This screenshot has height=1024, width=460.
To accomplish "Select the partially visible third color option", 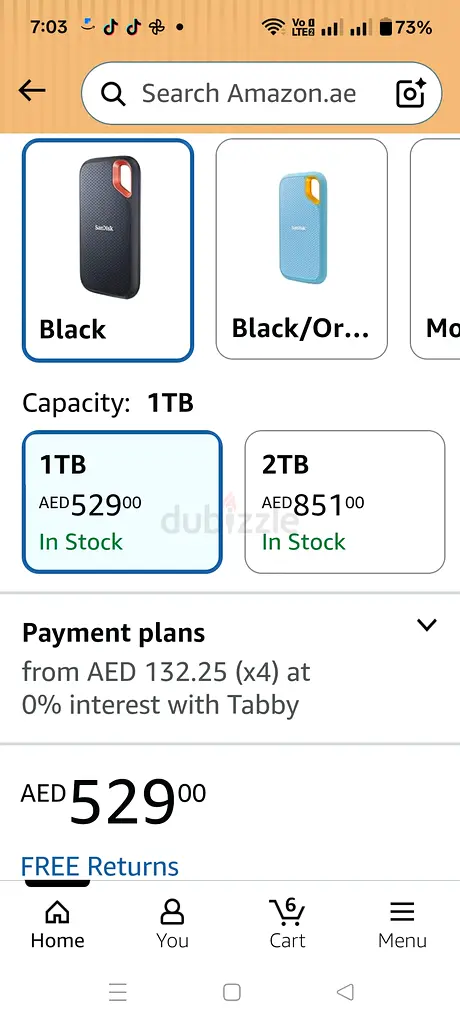I will [435, 249].
